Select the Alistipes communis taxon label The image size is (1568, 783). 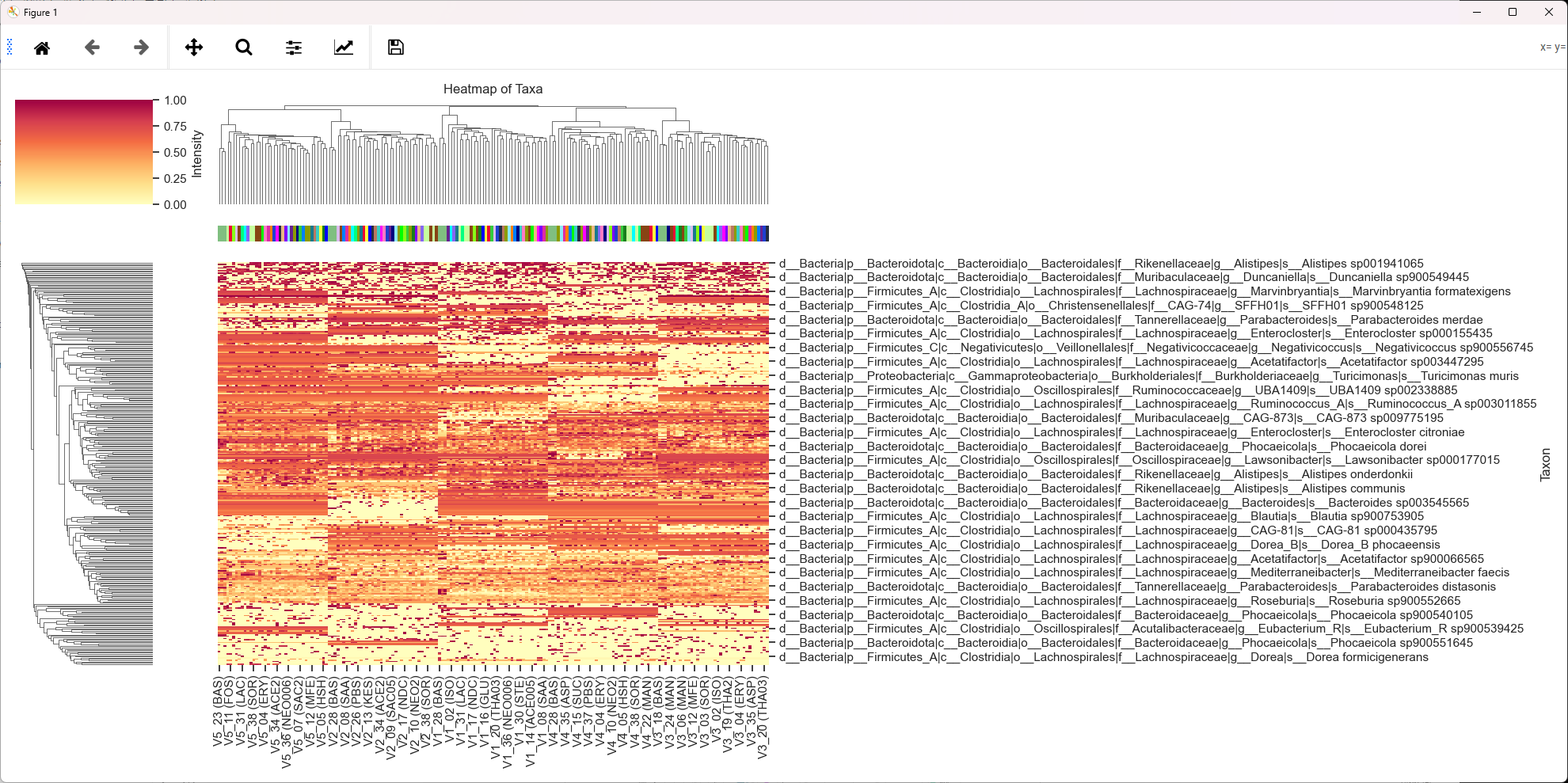pyautogui.click(x=1092, y=488)
